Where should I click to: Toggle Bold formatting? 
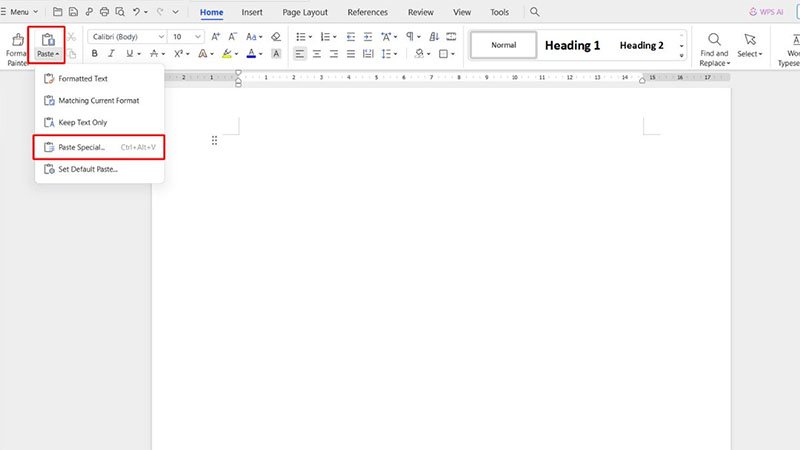click(94, 54)
